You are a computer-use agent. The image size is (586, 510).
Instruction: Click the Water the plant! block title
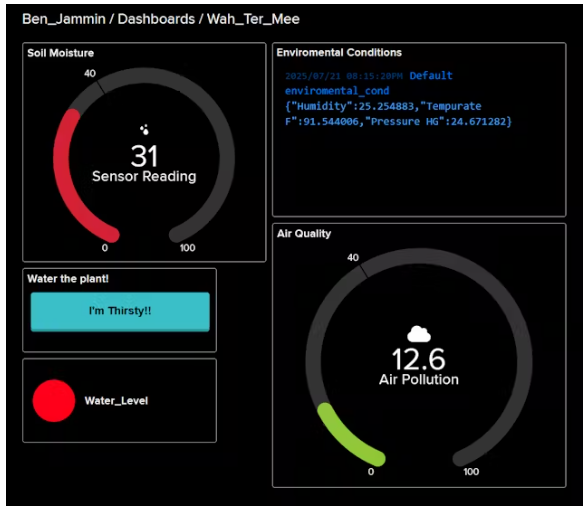click(x=68, y=279)
